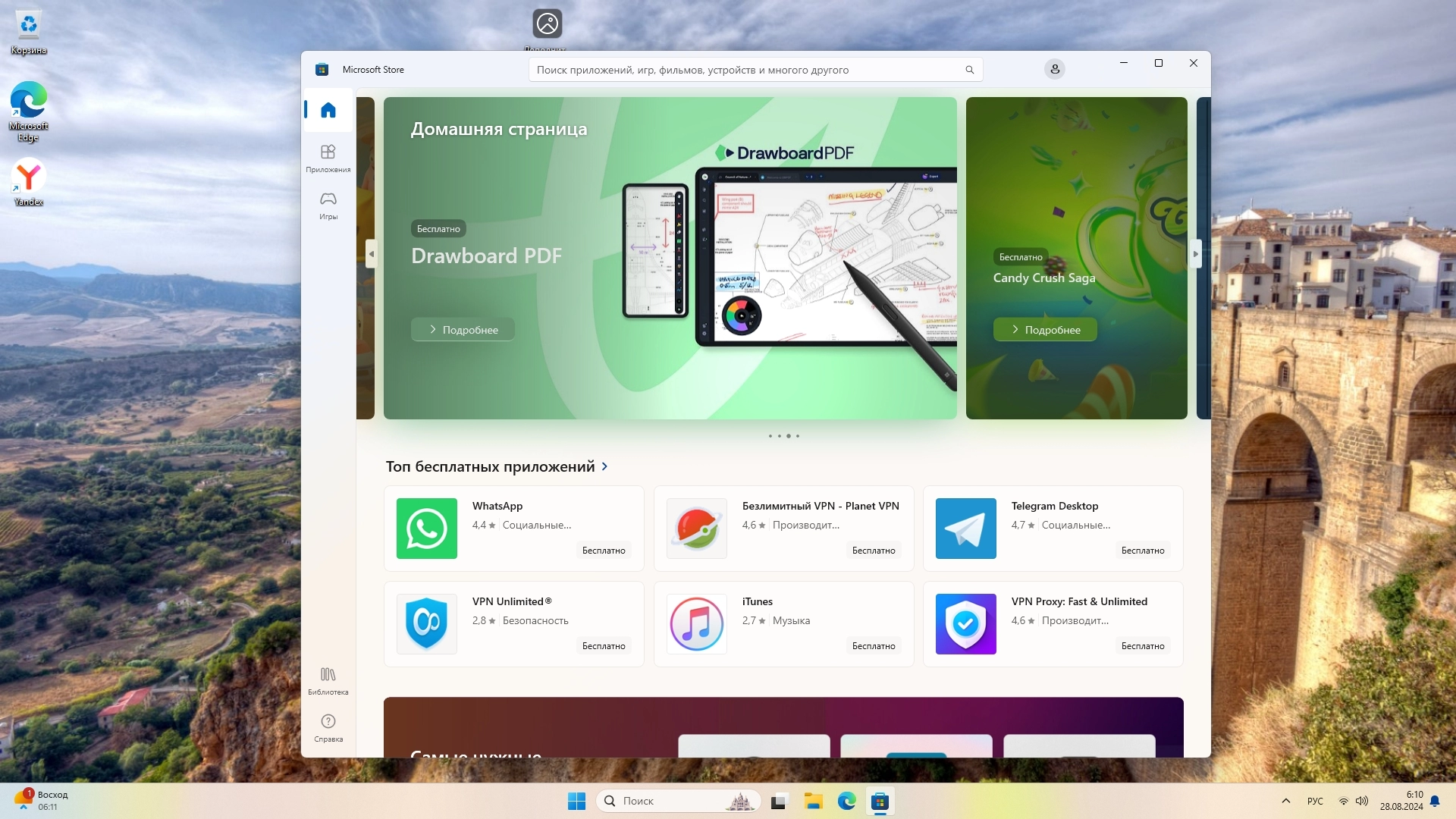Select the third carousel page dot
The image size is (1456, 819).
789,436
